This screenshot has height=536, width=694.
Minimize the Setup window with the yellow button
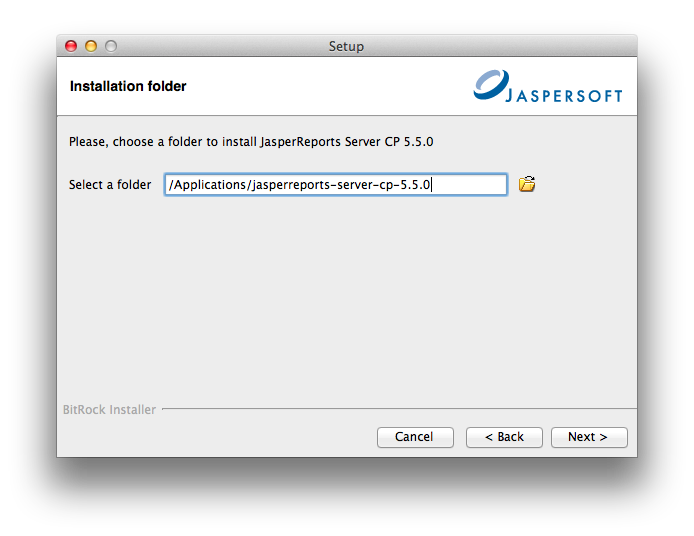[x=91, y=46]
